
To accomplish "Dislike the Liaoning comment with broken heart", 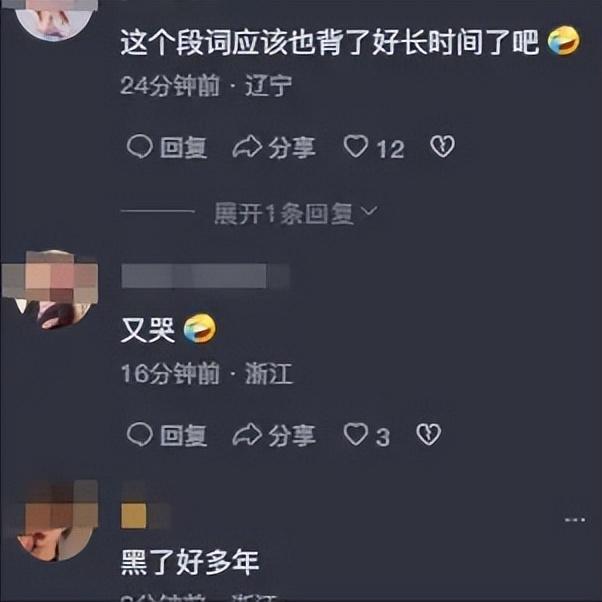I will point(443,146).
